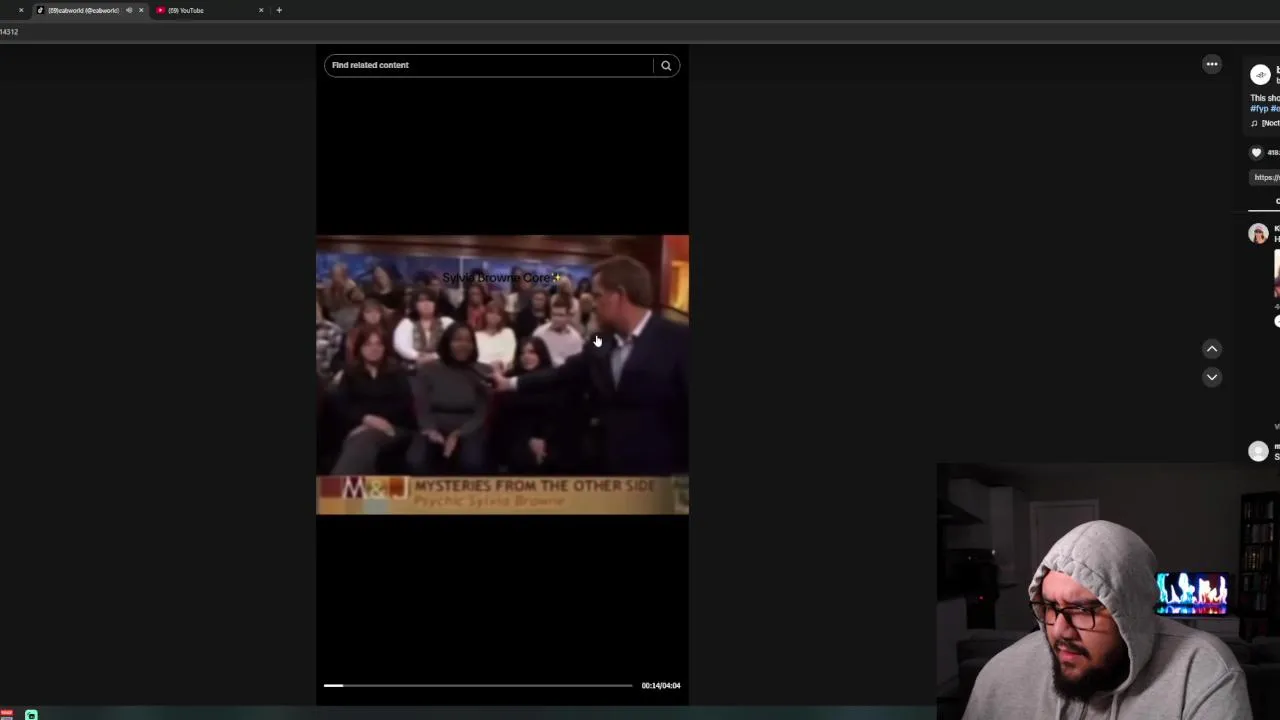Open a new browser tab with plus
The height and width of the screenshot is (720, 1280).
(x=279, y=10)
